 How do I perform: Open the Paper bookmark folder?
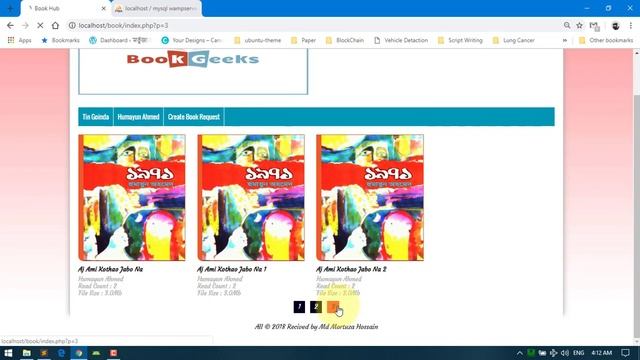tap(304, 40)
